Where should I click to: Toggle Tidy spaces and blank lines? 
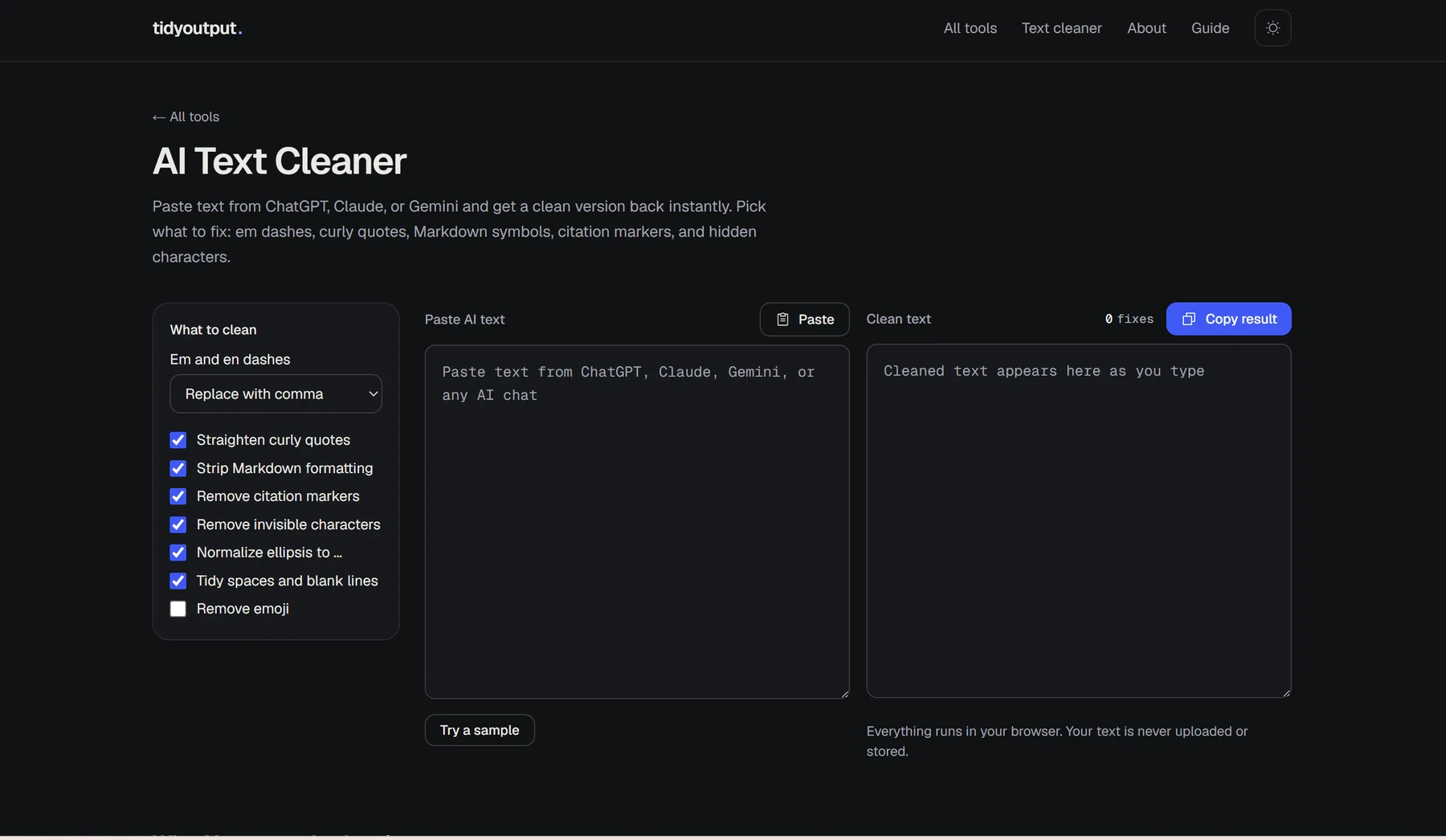pos(178,581)
